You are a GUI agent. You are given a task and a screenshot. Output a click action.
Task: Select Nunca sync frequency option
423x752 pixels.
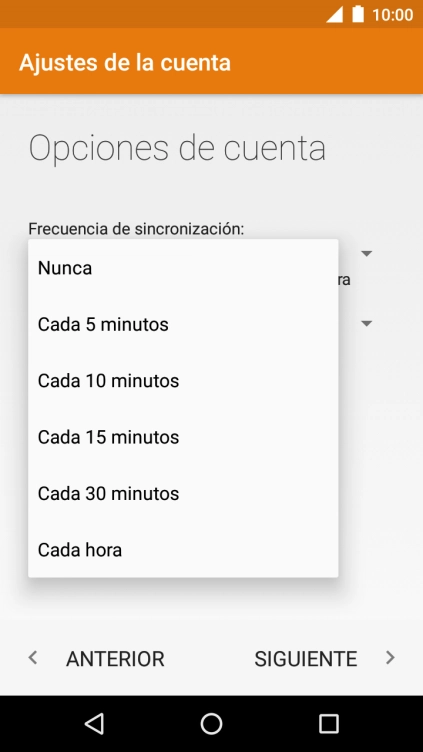183,268
